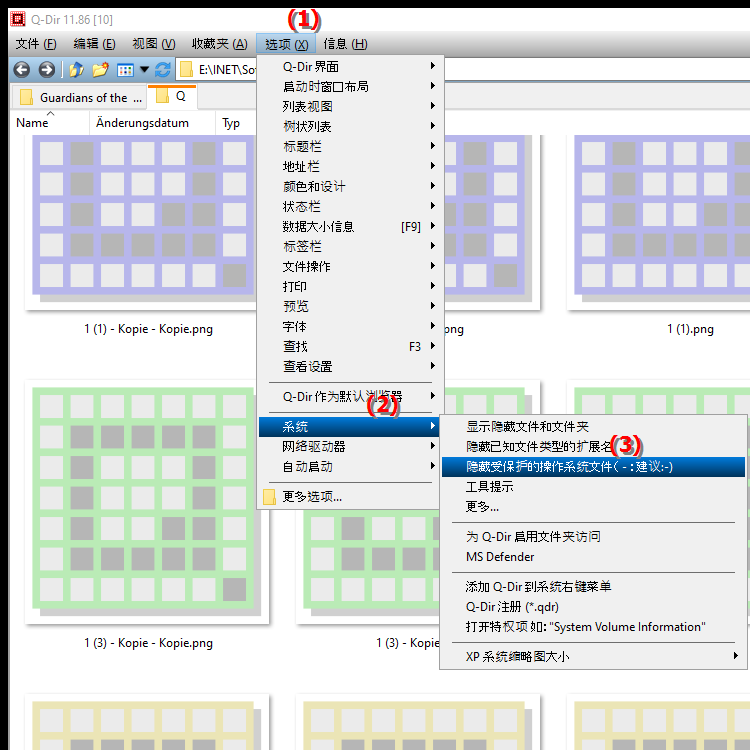Click the 更多选项... menu entry
Image resolution: width=750 pixels, height=750 pixels.
(349, 496)
